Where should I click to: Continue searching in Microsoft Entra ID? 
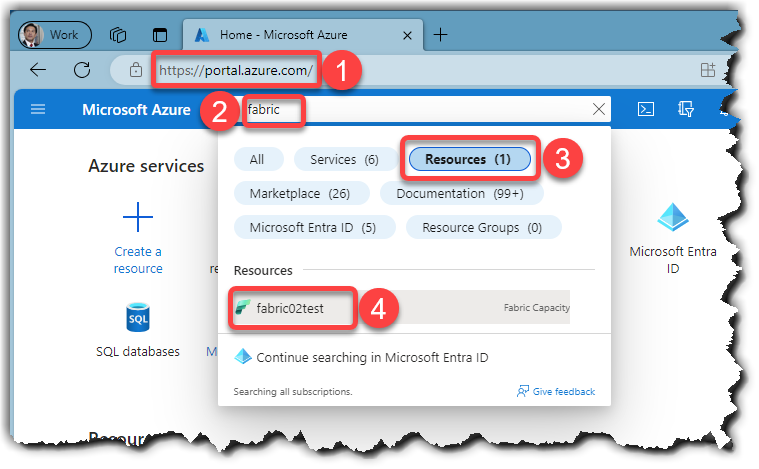point(372,358)
